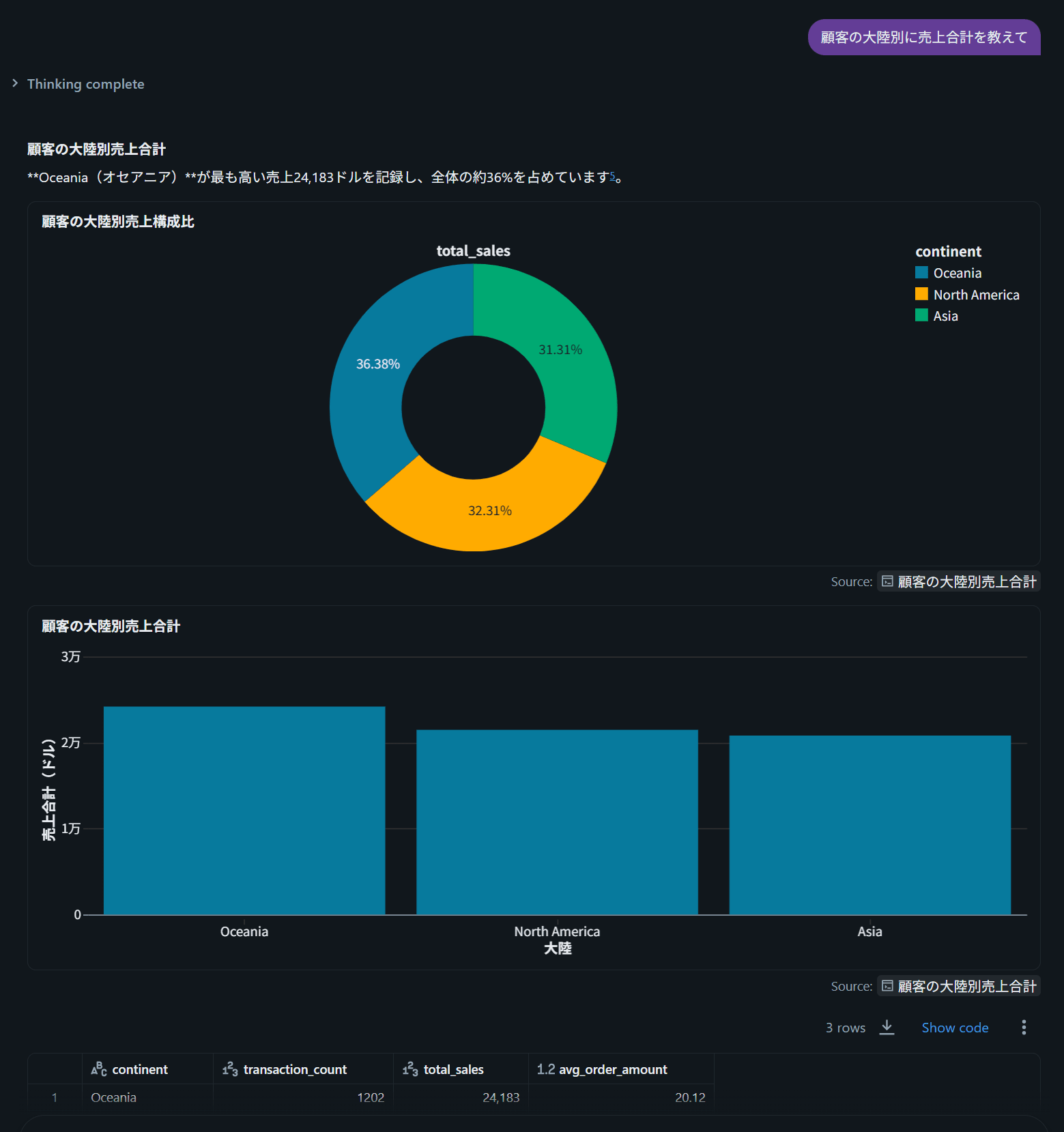
Task: Select the 1202 transaction count cell
Action: click(304, 1097)
